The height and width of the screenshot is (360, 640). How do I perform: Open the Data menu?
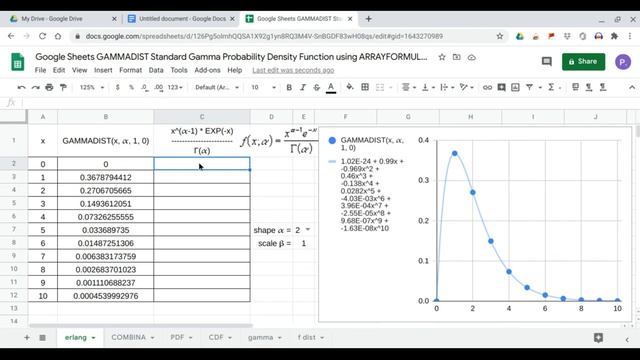(x=156, y=70)
